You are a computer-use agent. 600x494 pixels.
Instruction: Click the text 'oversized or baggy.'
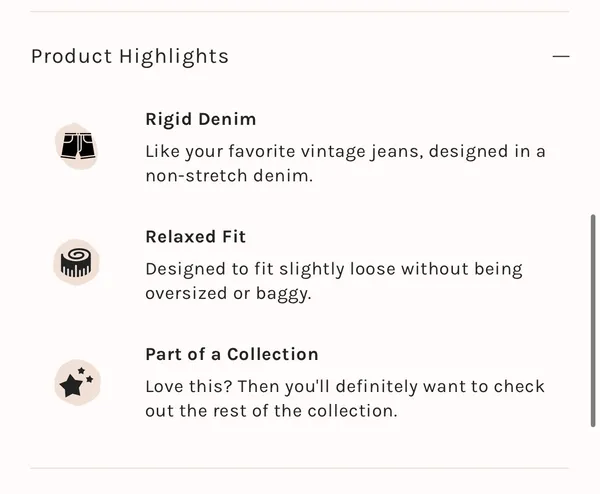click(228, 294)
